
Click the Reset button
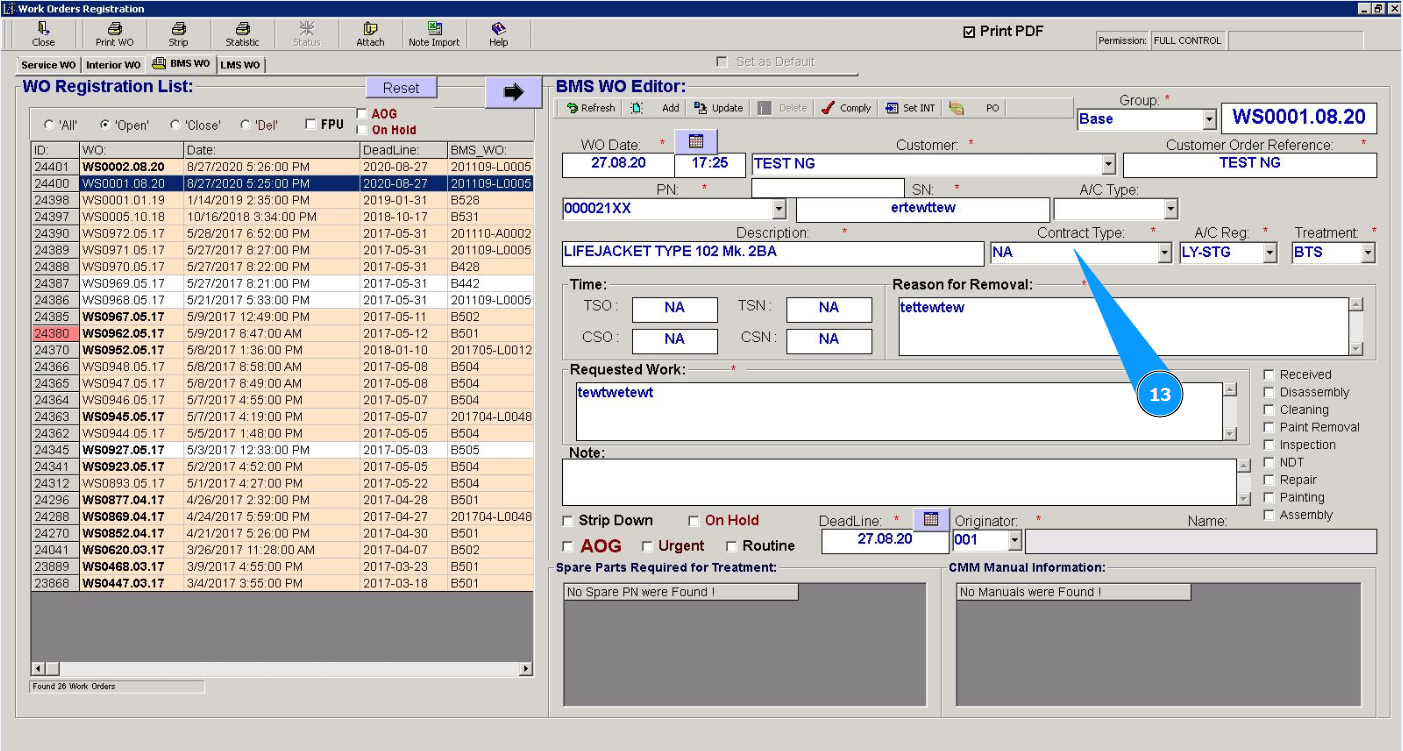[401, 88]
